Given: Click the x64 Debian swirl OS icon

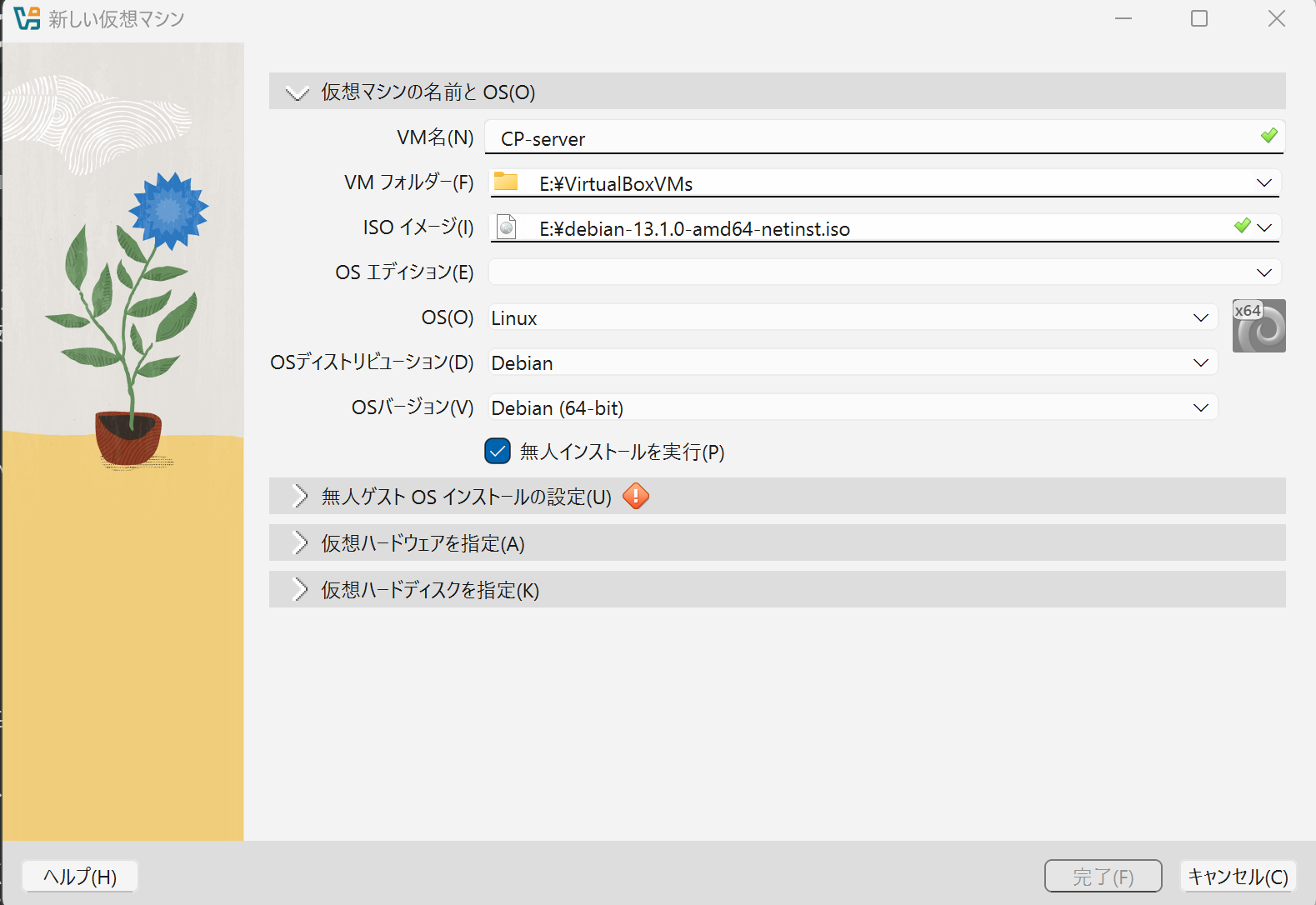Looking at the screenshot, I should pos(1258,326).
